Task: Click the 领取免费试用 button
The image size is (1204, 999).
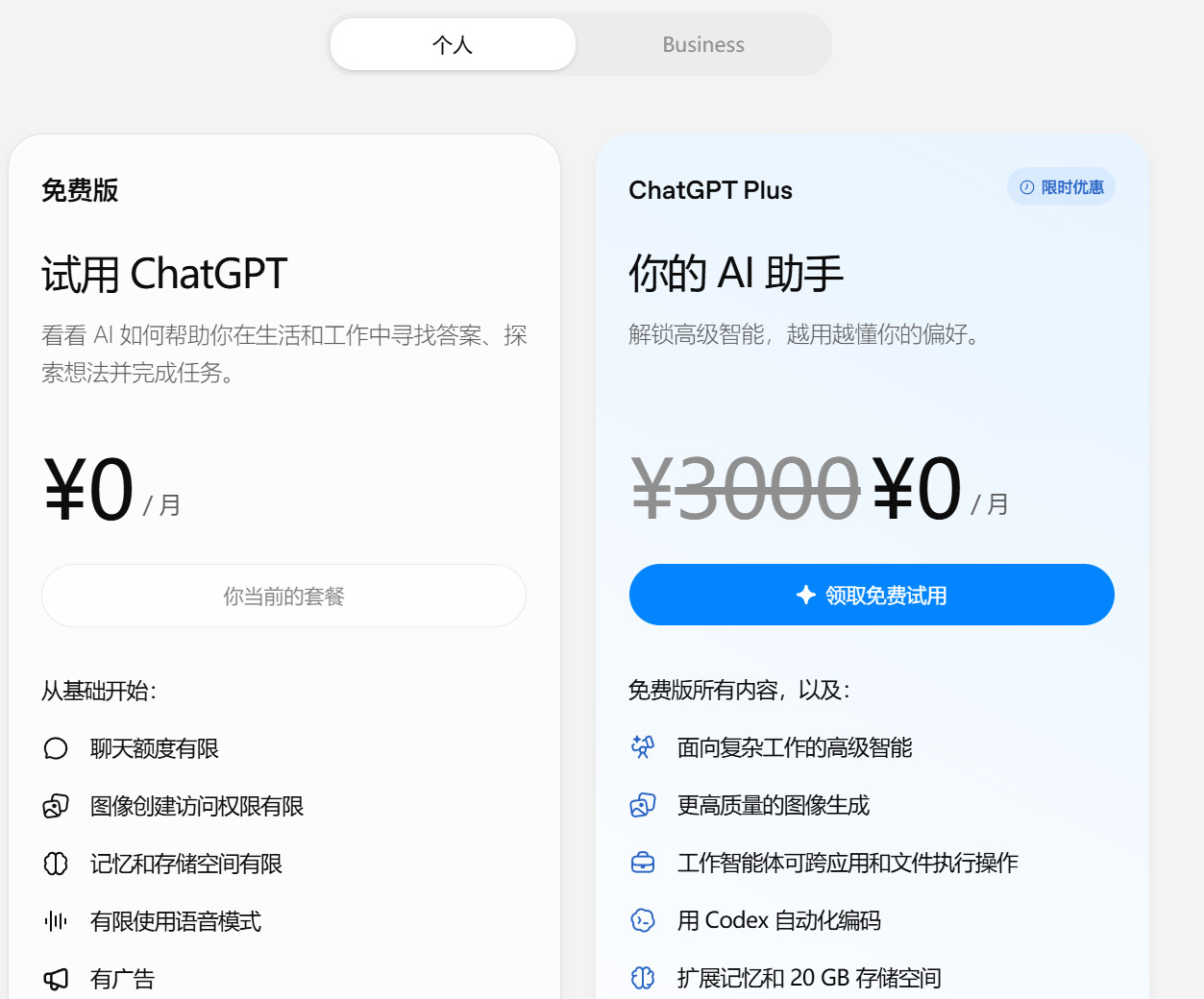Action: click(x=872, y=595)
